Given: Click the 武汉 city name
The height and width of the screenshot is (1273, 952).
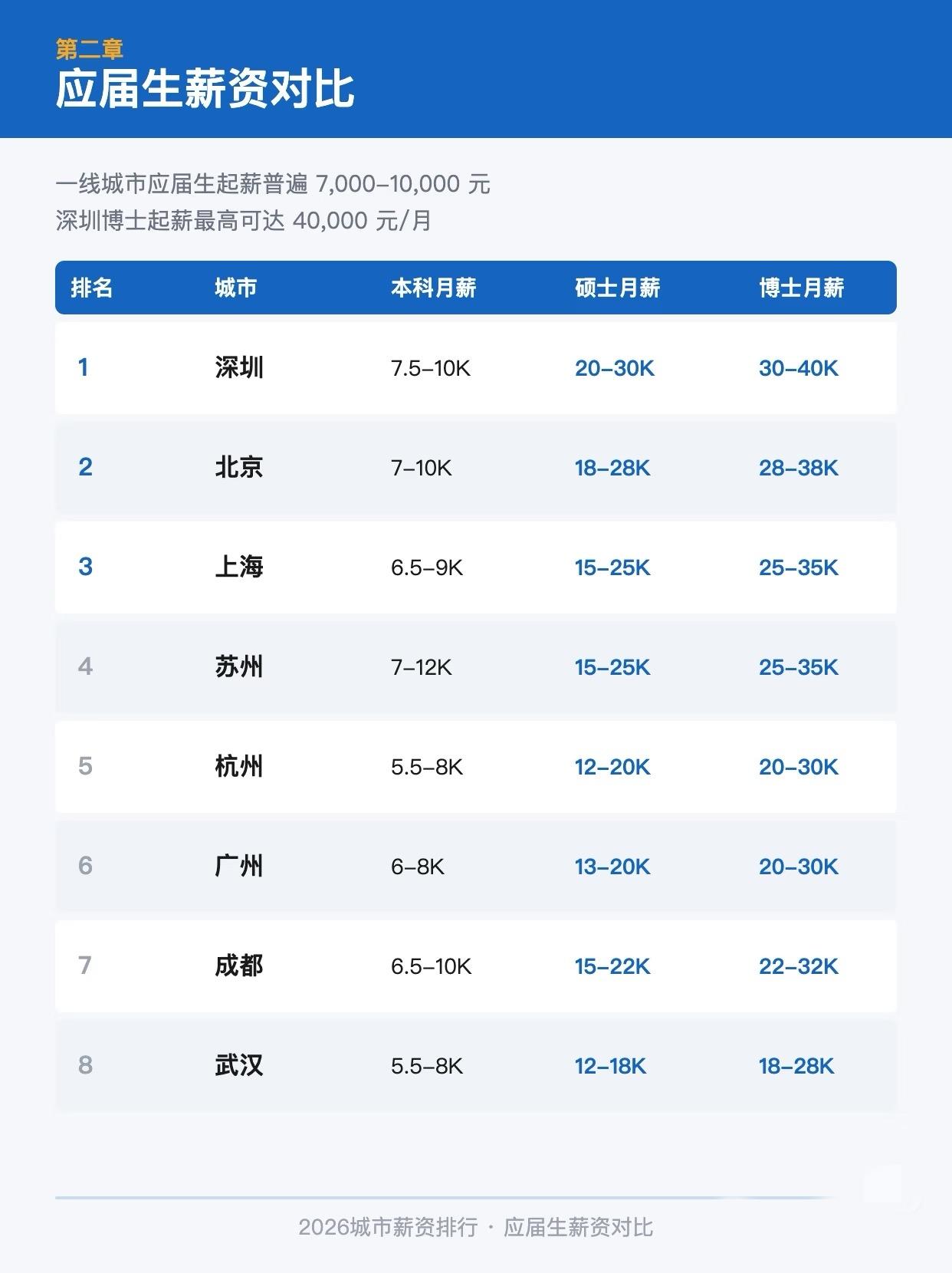Looking at the screenshot, I should [x=239, y=1065].
